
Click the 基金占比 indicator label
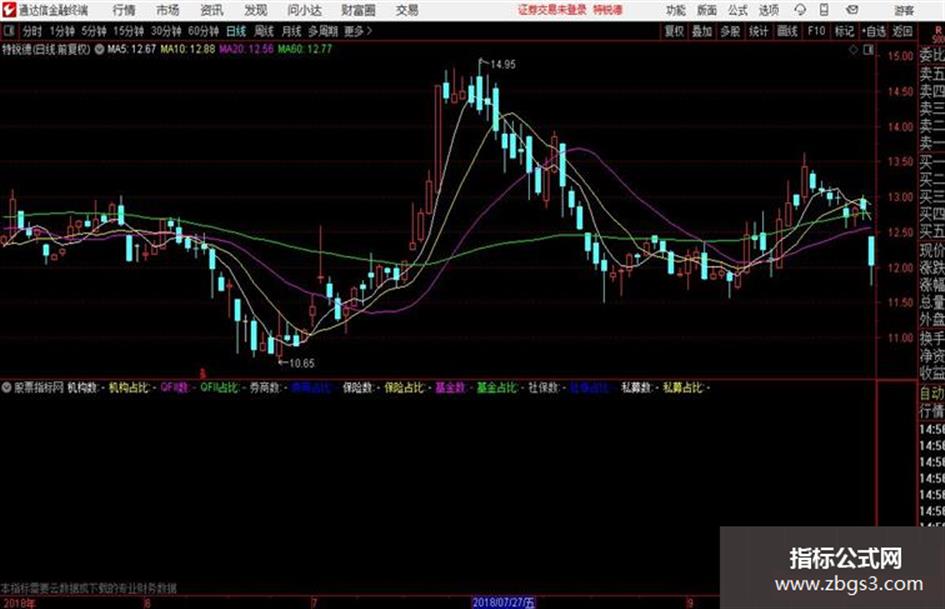tap(497, 388)
